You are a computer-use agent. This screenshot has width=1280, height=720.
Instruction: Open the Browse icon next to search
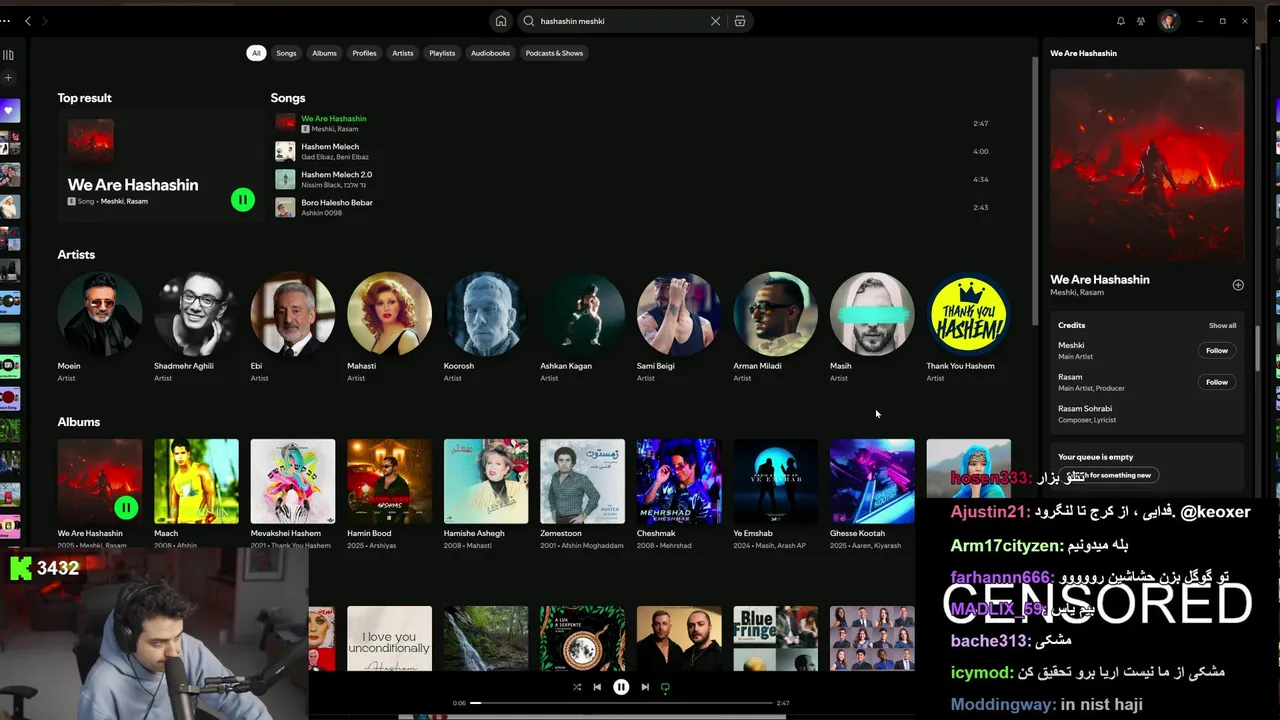coord(740,21)
